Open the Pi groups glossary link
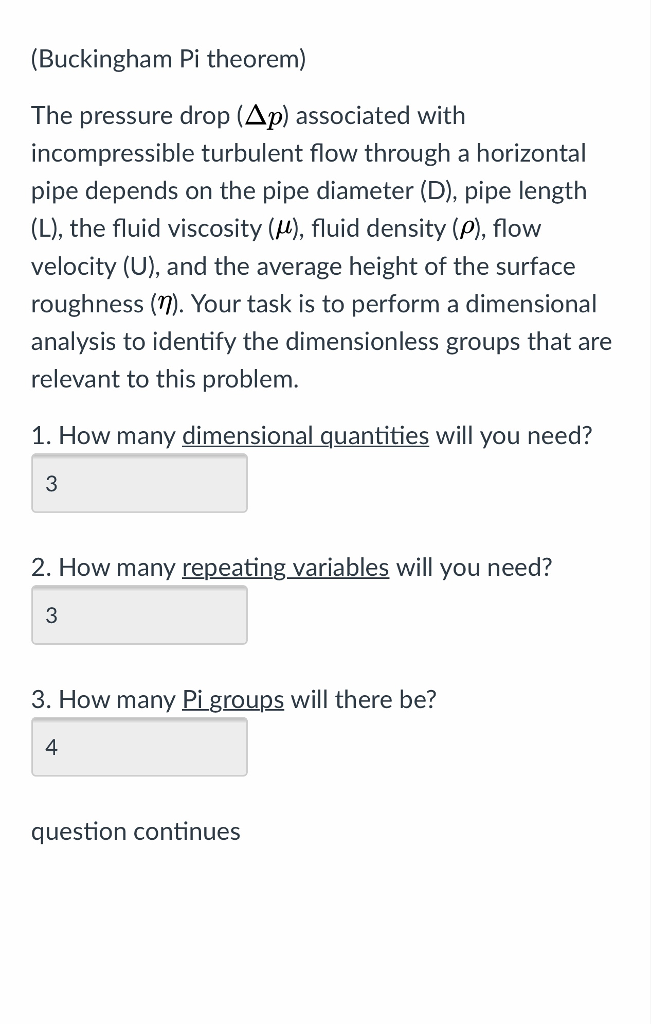Image resolution: width=651 pixels, height=1024 pixels. coord(232,700)
